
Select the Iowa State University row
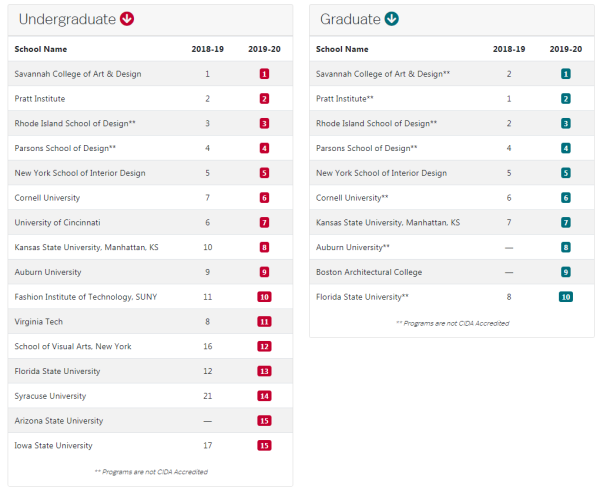pos(150,445)
